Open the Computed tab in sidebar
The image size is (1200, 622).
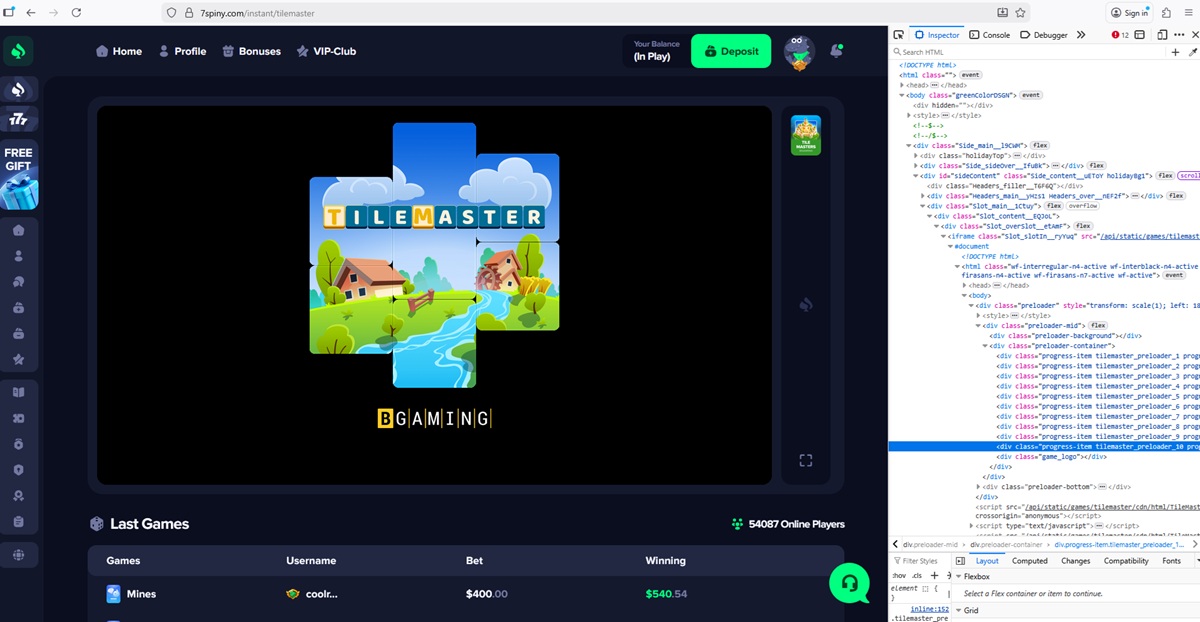point(1029,561)
